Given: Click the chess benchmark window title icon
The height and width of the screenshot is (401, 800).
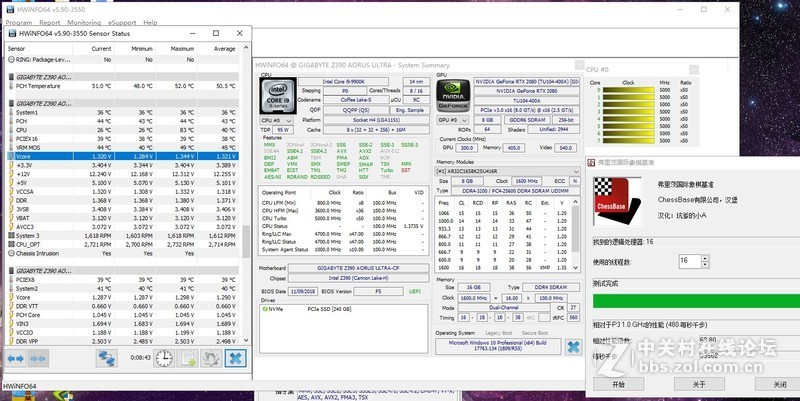Looking at the screenshot, I should pos(591,162).
